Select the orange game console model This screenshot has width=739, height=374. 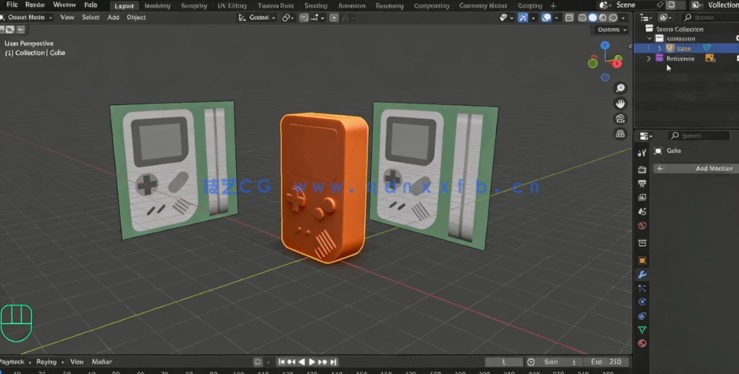[x=324, y=187]
